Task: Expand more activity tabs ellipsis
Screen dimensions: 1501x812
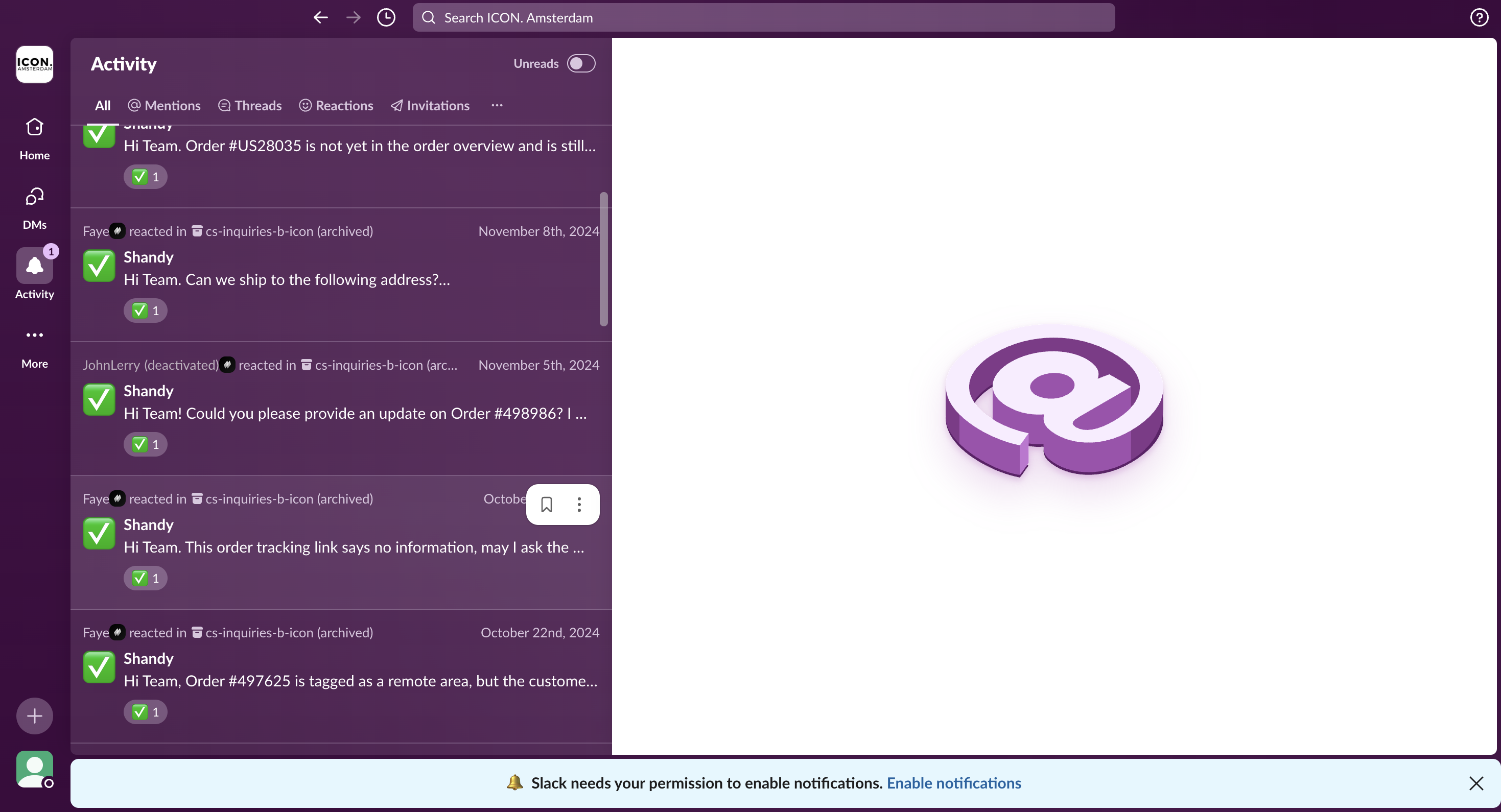Action: pyautogui.click(x=497, y=105)
